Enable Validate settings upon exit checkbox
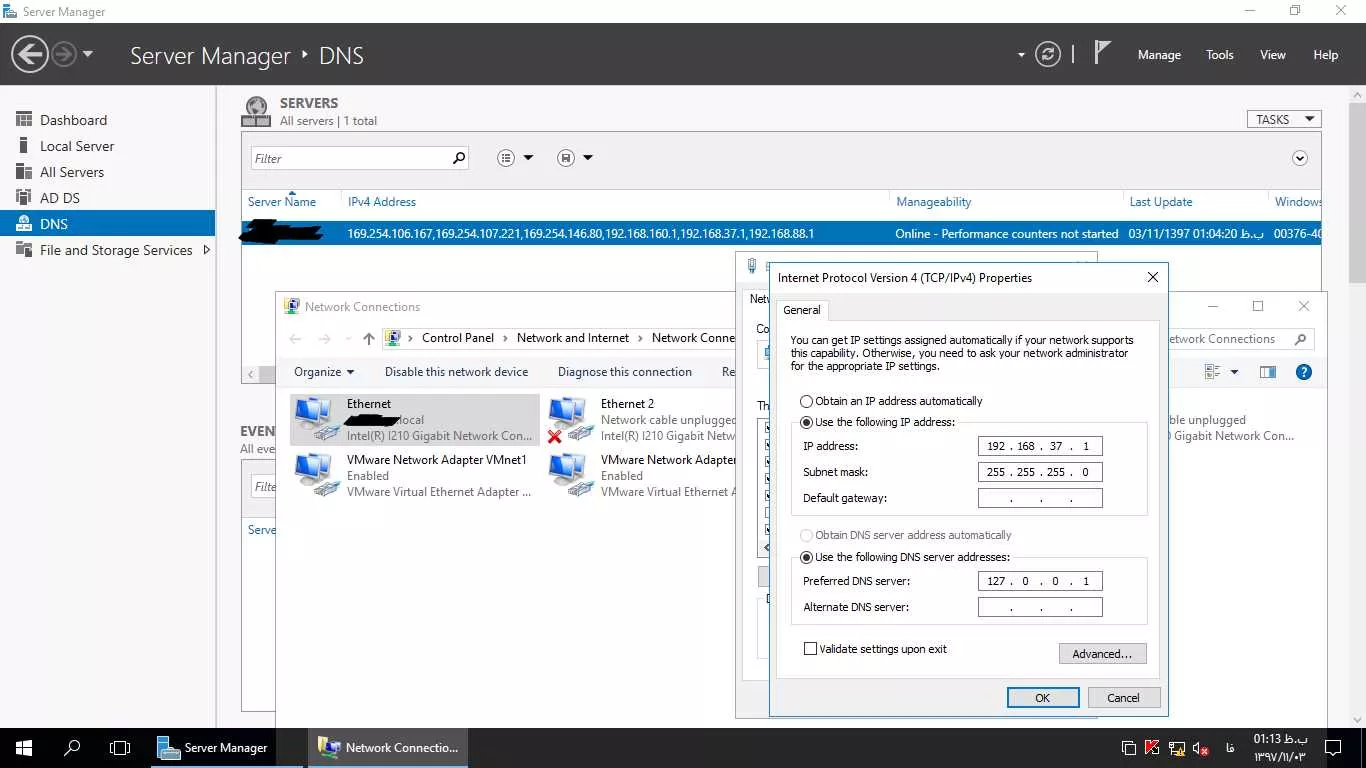The image size is (1366, 768). coord(810,649)
